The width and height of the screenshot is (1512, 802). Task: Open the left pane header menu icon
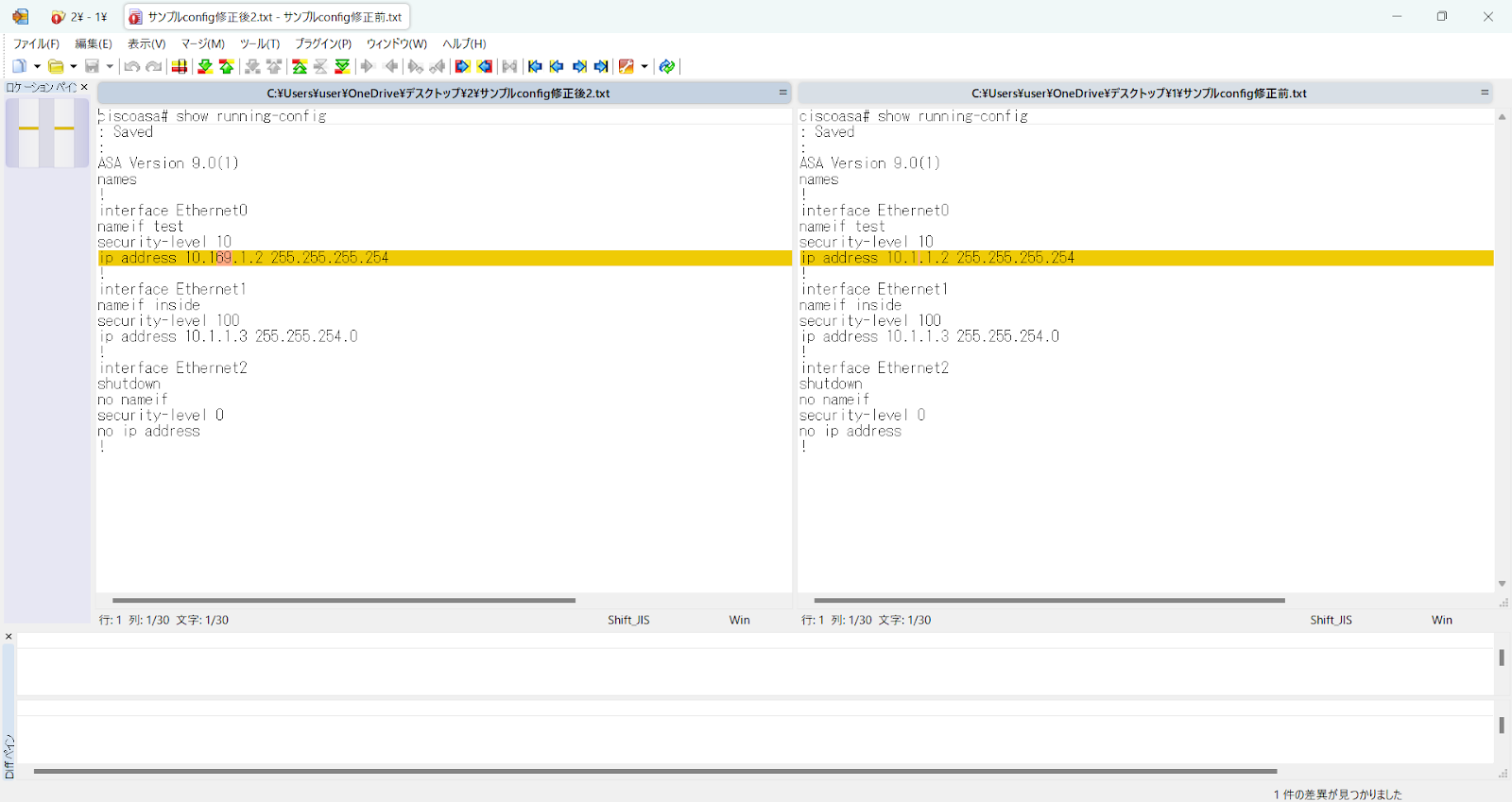(x=782, y=93)
